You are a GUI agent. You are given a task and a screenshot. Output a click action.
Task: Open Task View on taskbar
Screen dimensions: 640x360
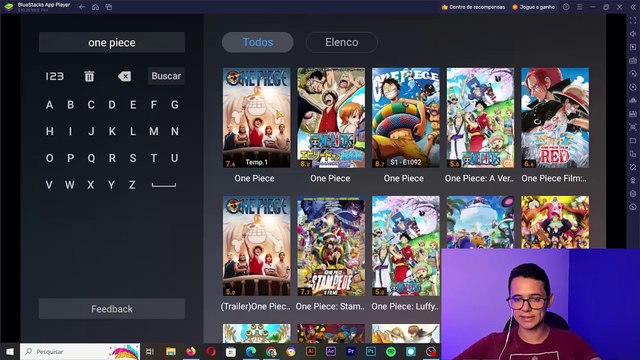[x=150, y=351]
